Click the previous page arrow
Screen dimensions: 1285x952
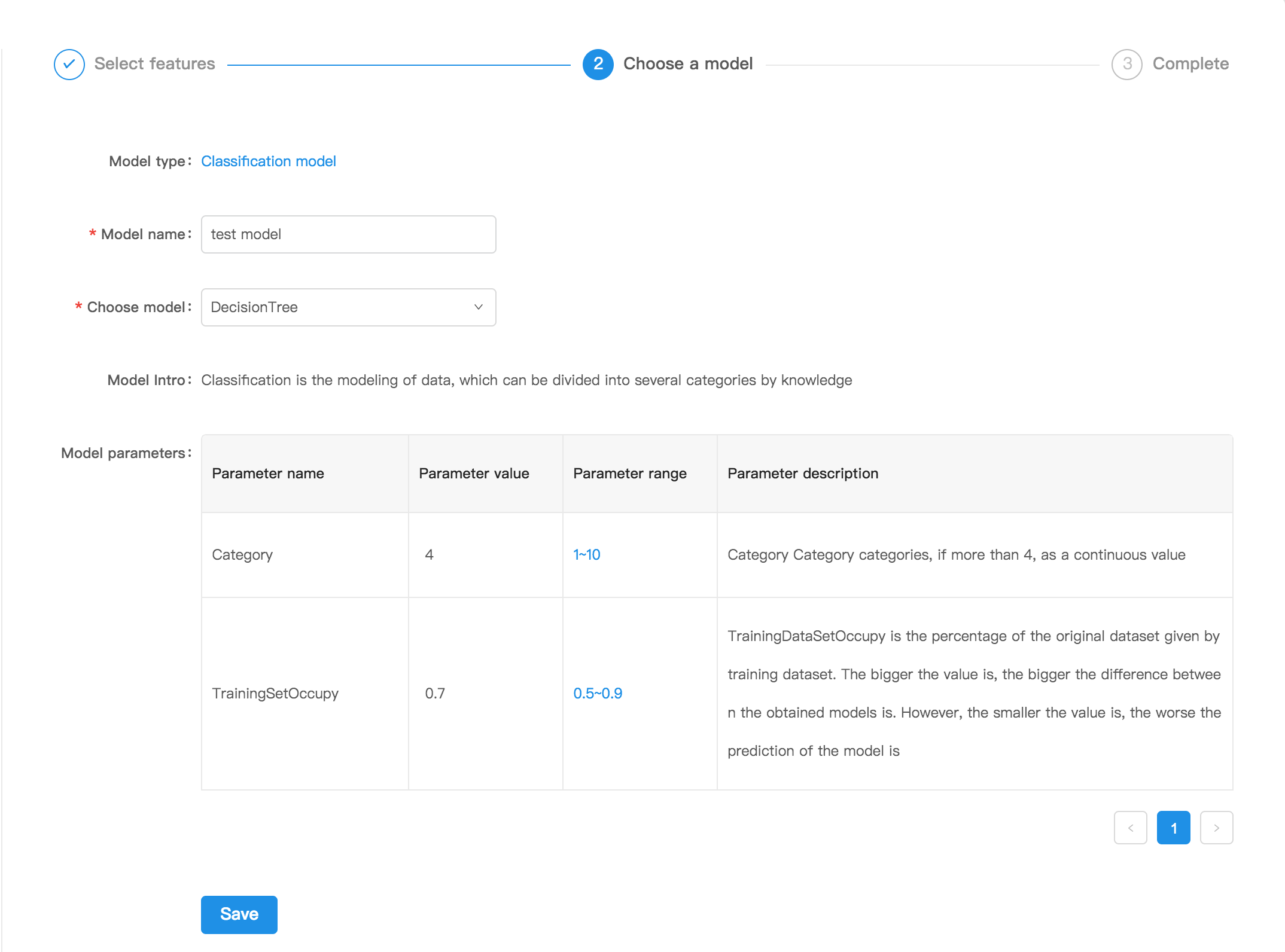tap(1130, 828)
